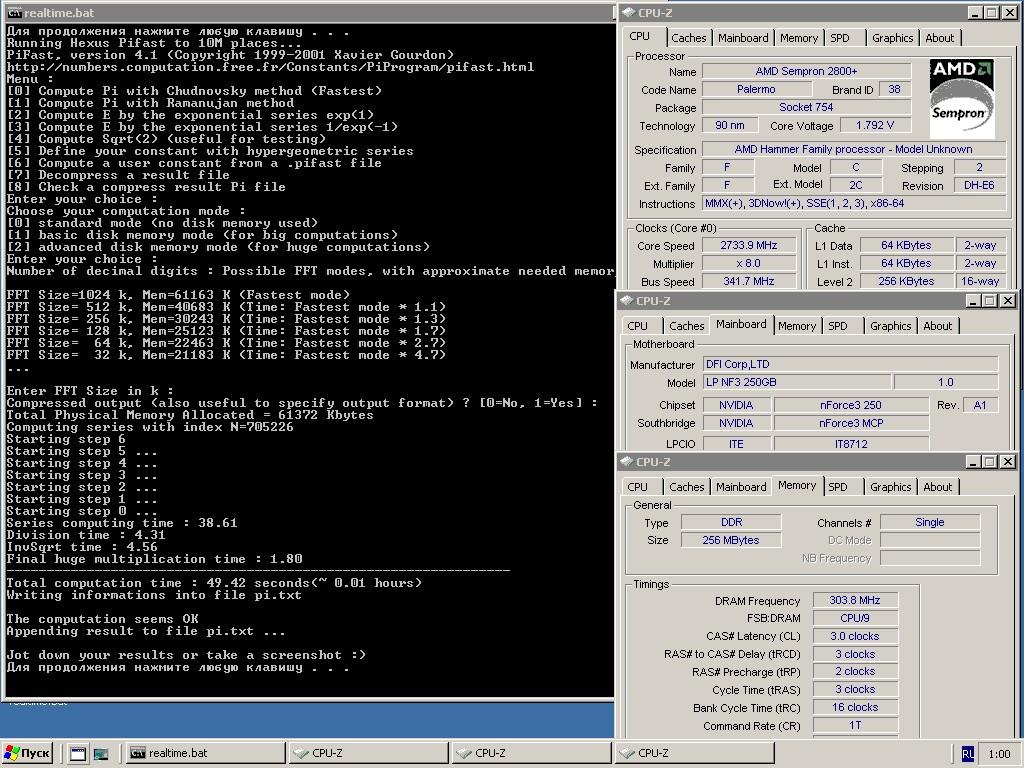Activate the first CPU-Z taskbar button

tap(368, 753)
